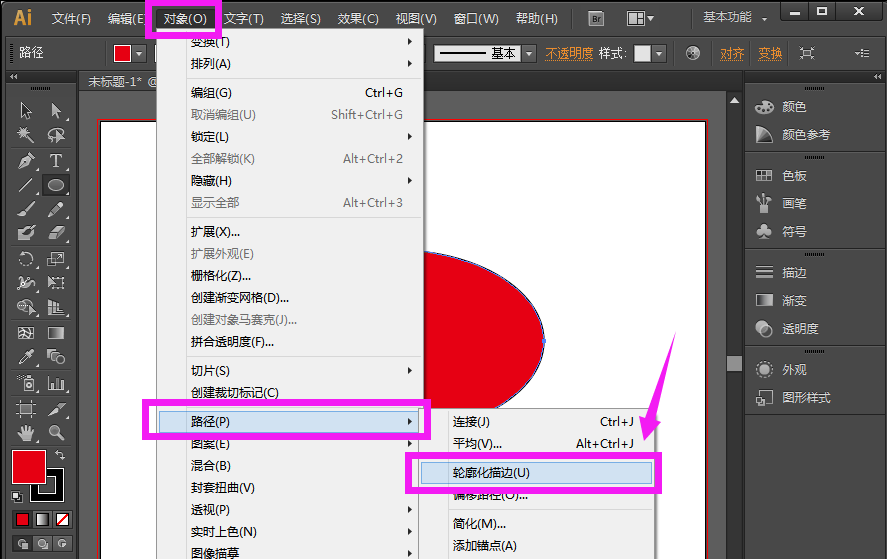
Task: Select the Zoom magnifier tool
Action: (x=56, y=433)
